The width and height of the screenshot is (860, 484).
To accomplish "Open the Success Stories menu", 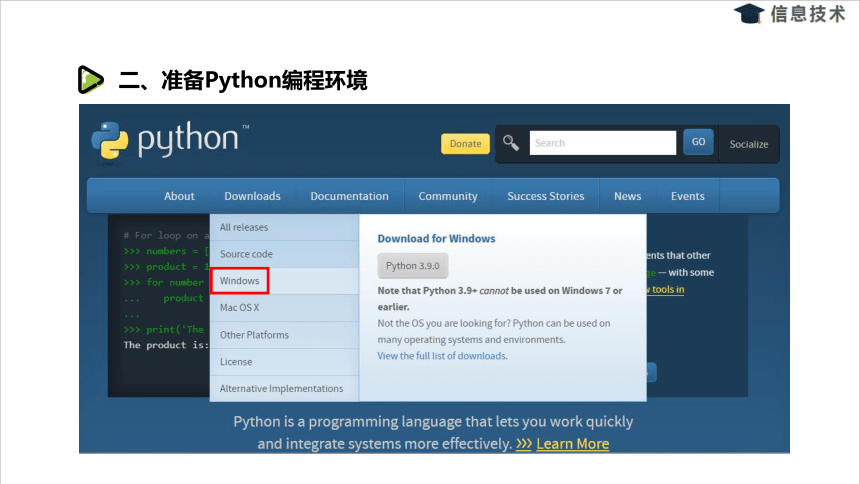I will 546,196.
